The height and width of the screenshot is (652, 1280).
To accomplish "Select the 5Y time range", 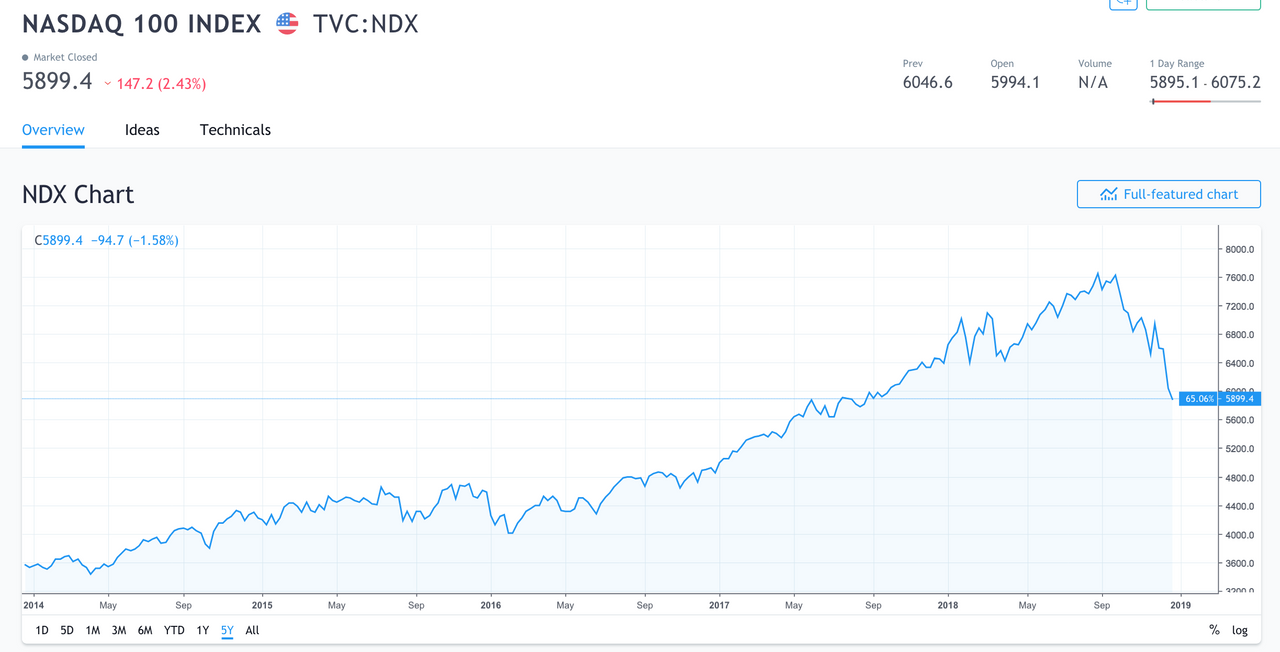I will click(227, 630).
